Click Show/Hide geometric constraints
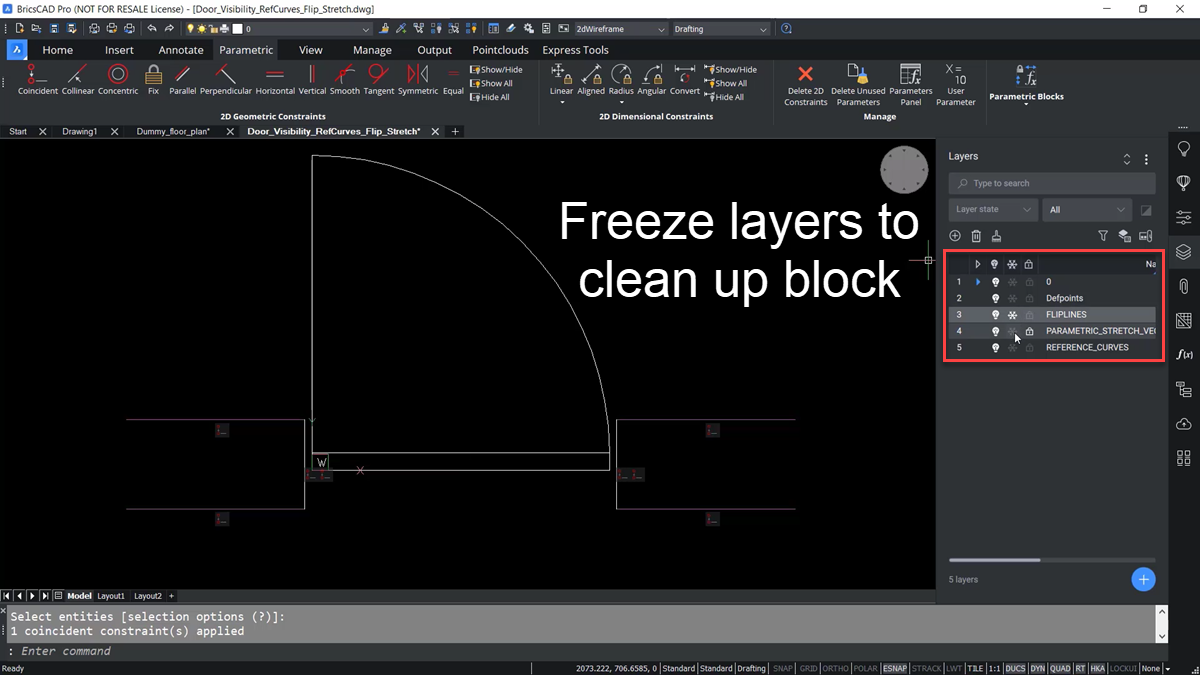Image resolution: width=1200 pixels, height=675 pixels. (x=496, y=70)
